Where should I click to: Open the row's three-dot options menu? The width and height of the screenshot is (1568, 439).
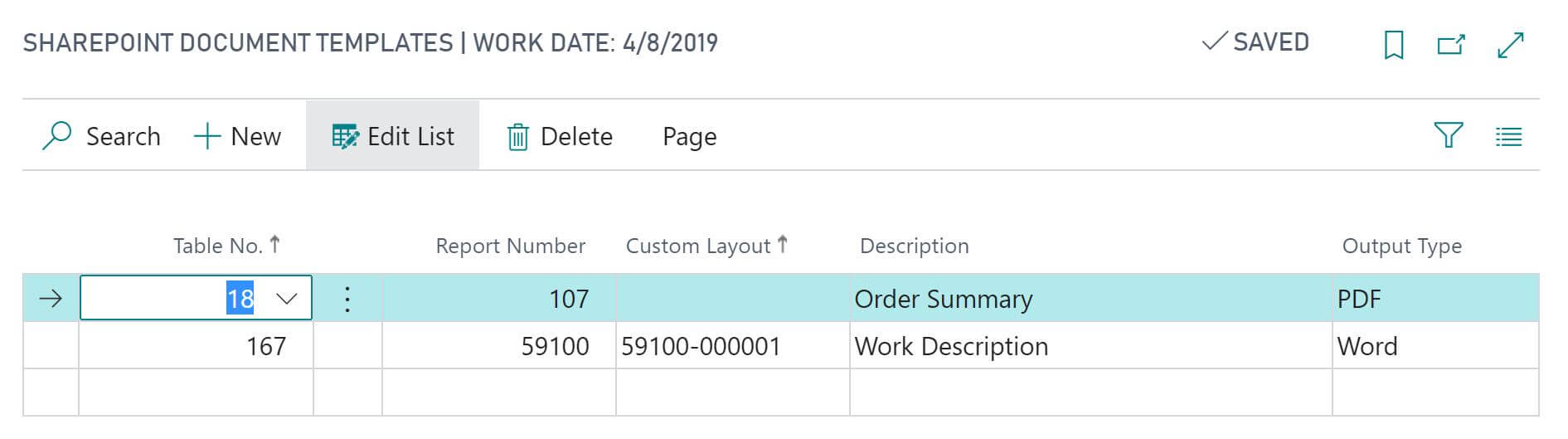347,299
